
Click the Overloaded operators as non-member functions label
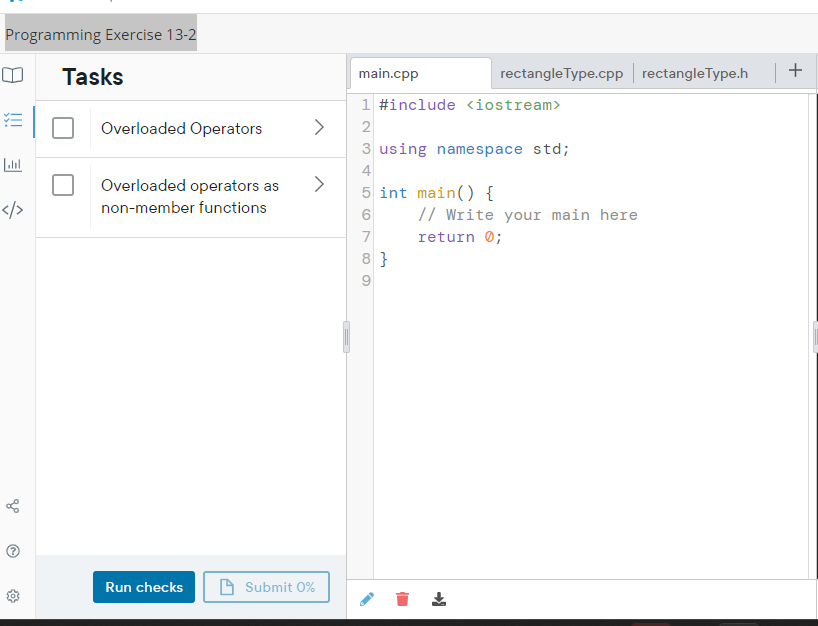click(190, 196)
